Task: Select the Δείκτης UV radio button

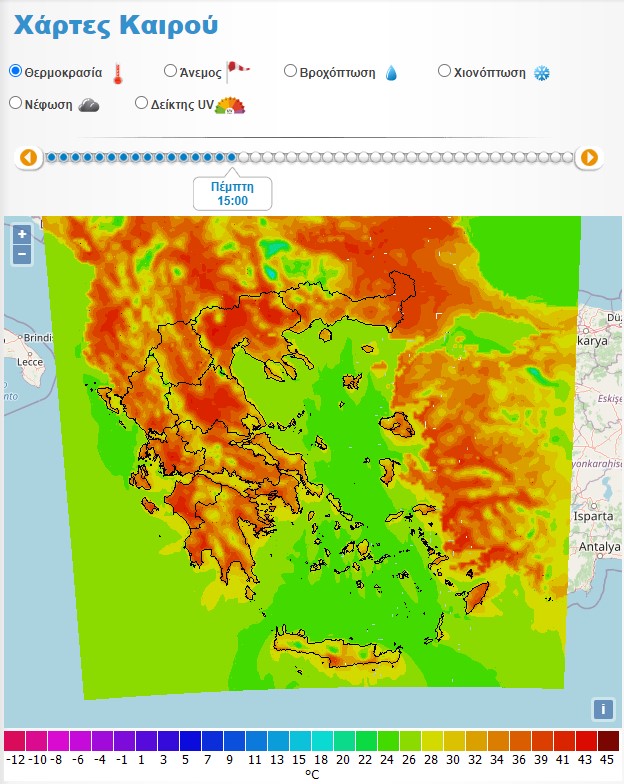Action: 141,102
